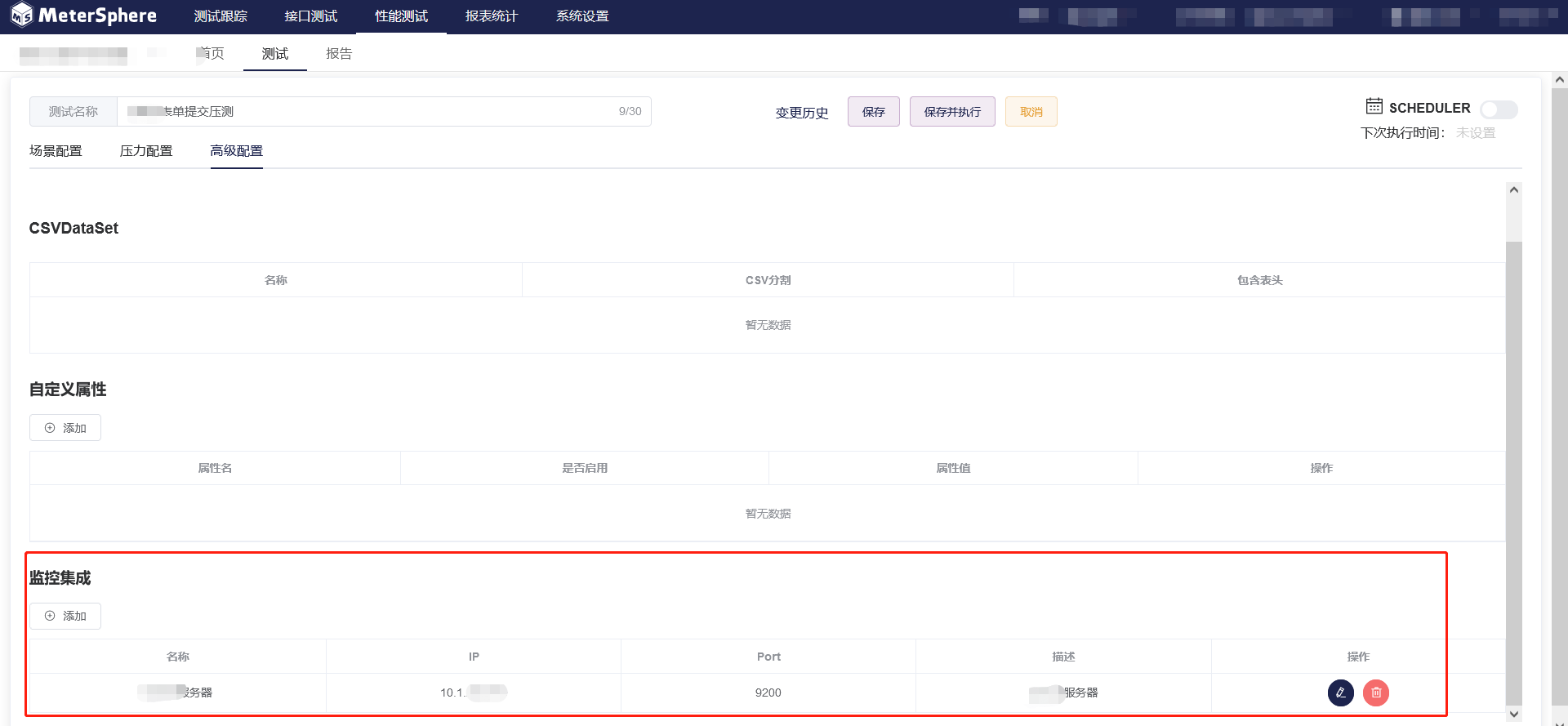Open 系统设置 in top navigation
The height and width of the screenshot is (726, 1568).
582,16
